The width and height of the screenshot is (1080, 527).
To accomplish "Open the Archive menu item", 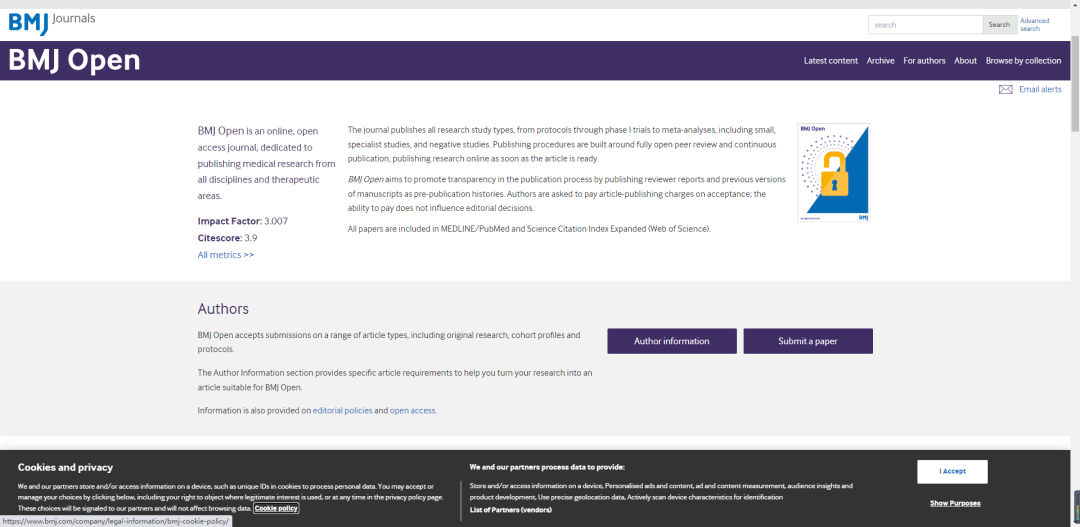I will click(x=880, y=61).
